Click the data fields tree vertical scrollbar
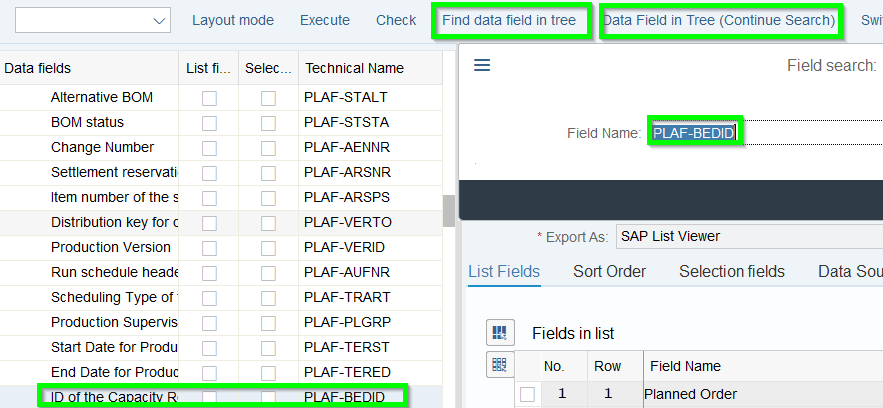Viewport: 883px width, 408px height. pos(449,209)
